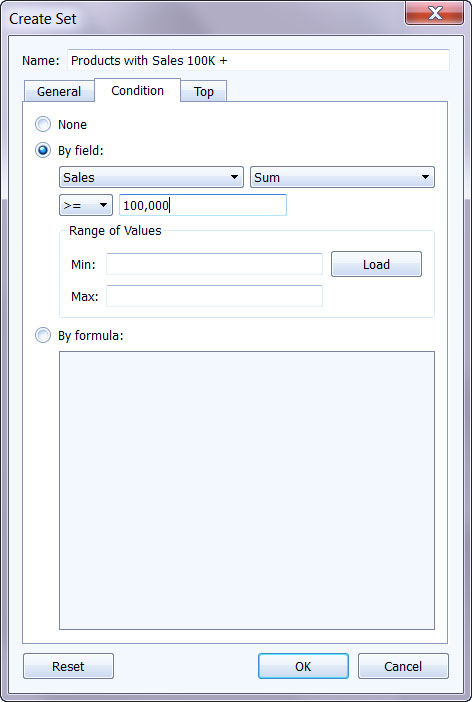
Task: Select the By field radio option
Action: 43,150
